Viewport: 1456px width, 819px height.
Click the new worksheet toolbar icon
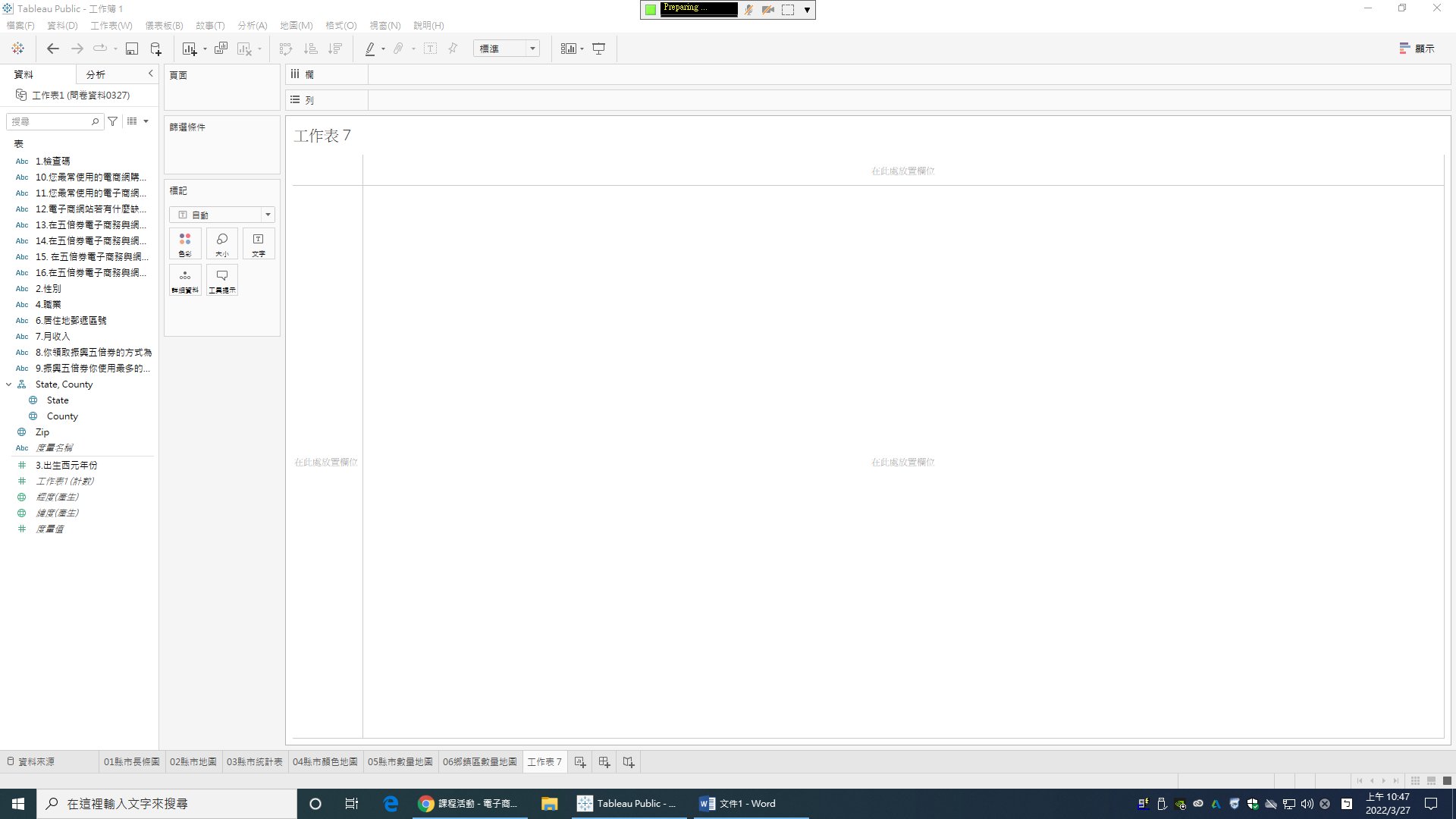(189, 49)
